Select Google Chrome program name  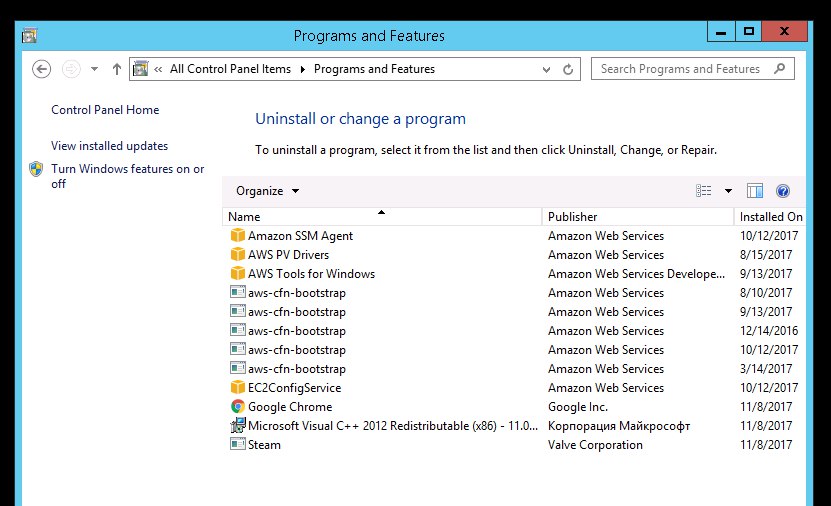click(290, 407)
